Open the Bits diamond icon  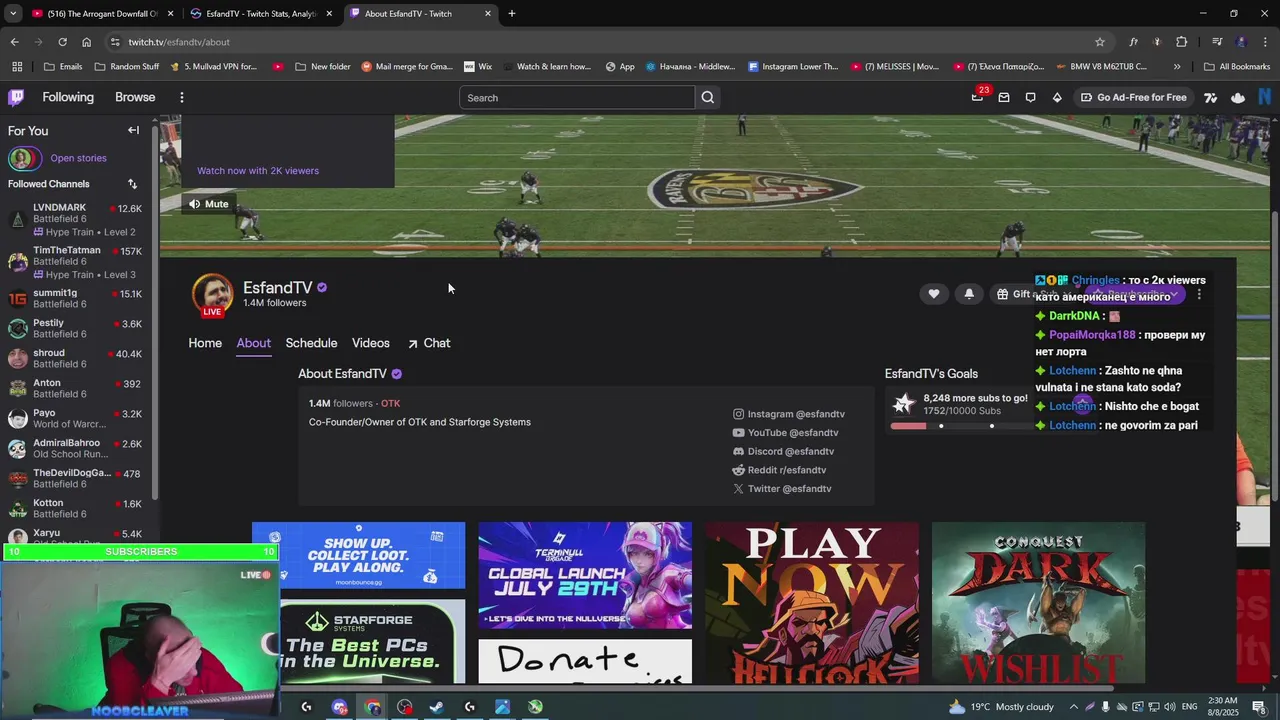pyautogui.click(x=1057, y=97)
